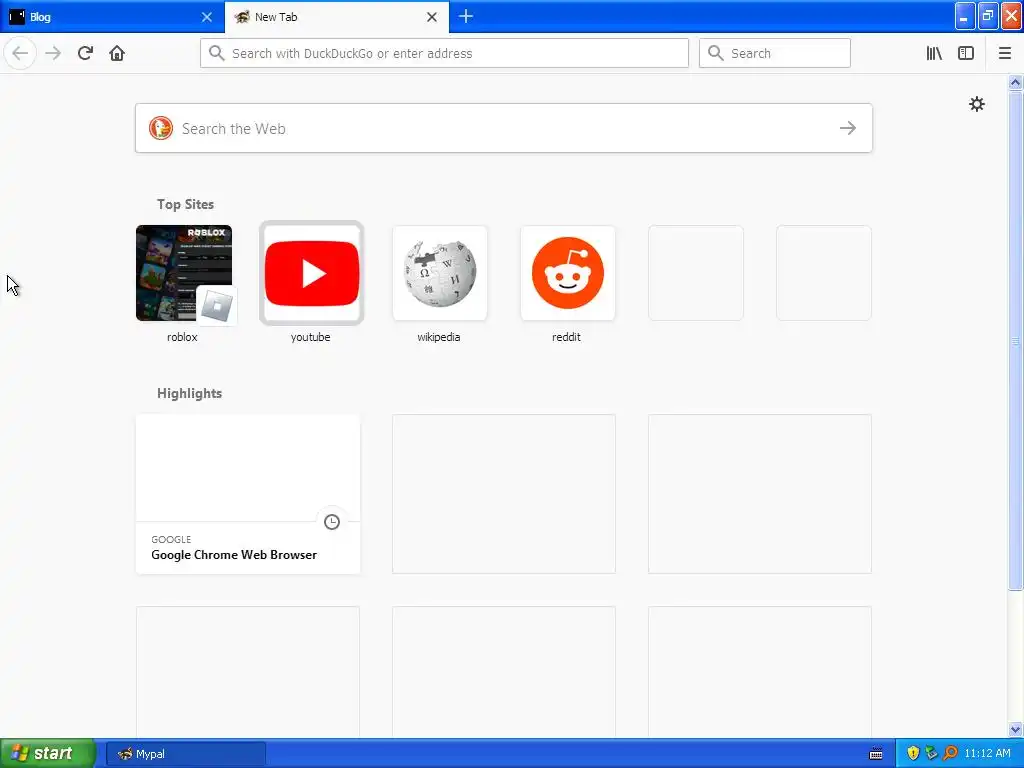Click the roblox label text
This screenshot has width=1024, height=768.
click(x=182, y=337)
